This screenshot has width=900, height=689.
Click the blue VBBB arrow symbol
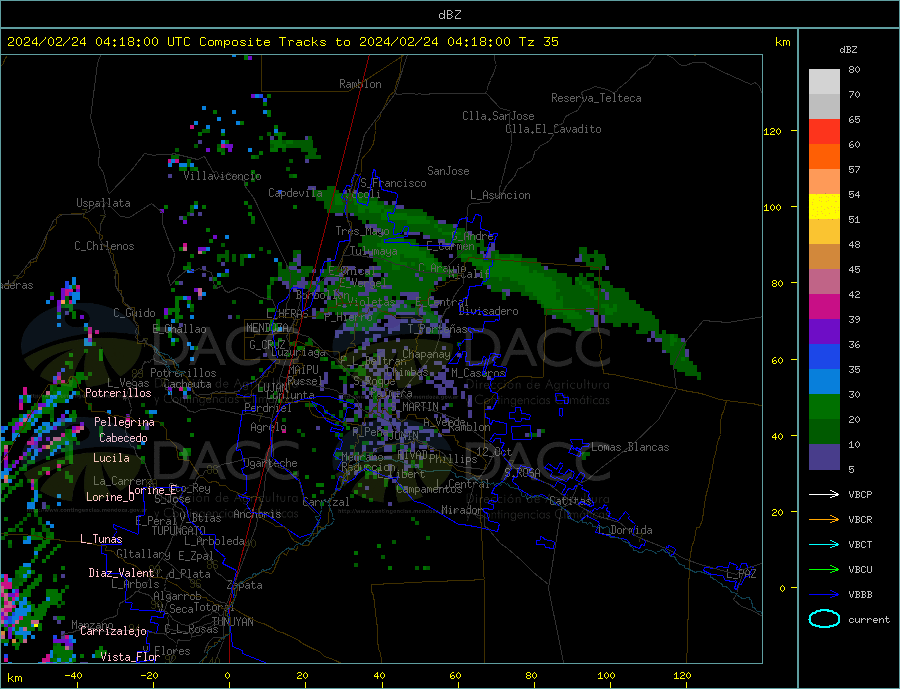(x=824, y=595)
